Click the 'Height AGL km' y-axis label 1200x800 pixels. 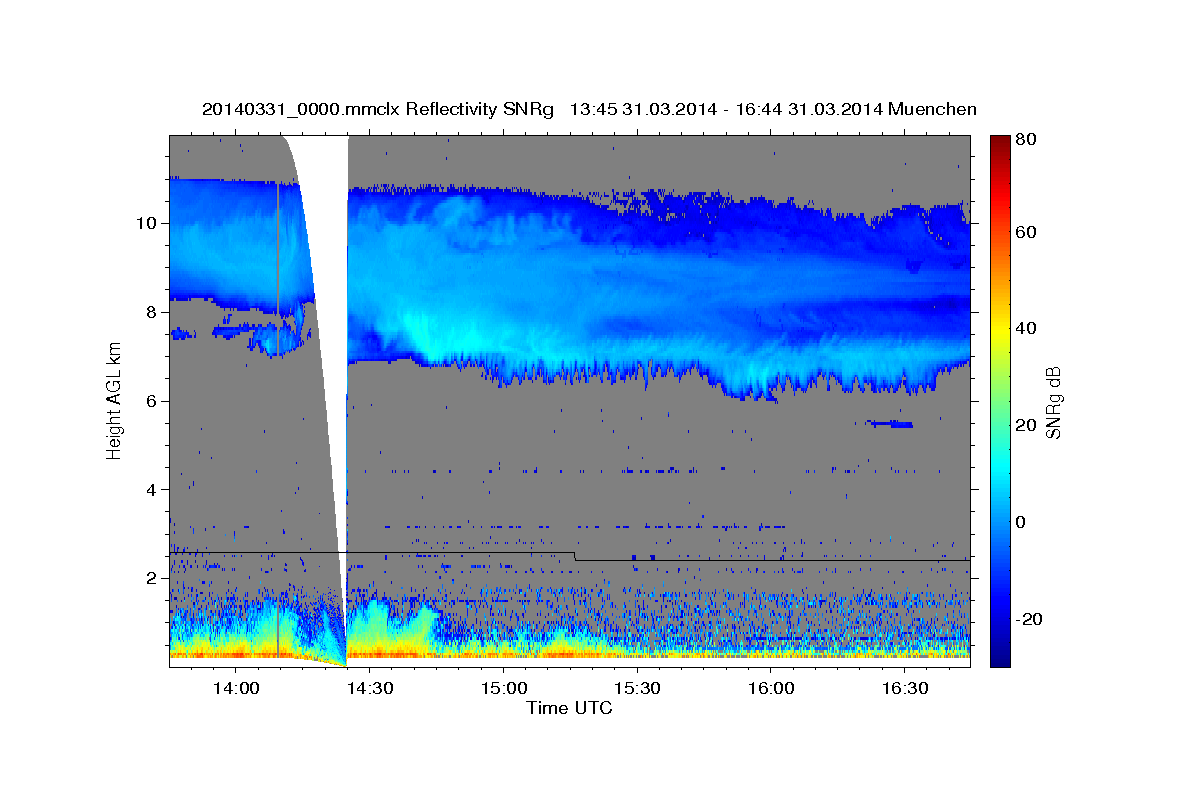pyautogui.click(x=114, y=399)
